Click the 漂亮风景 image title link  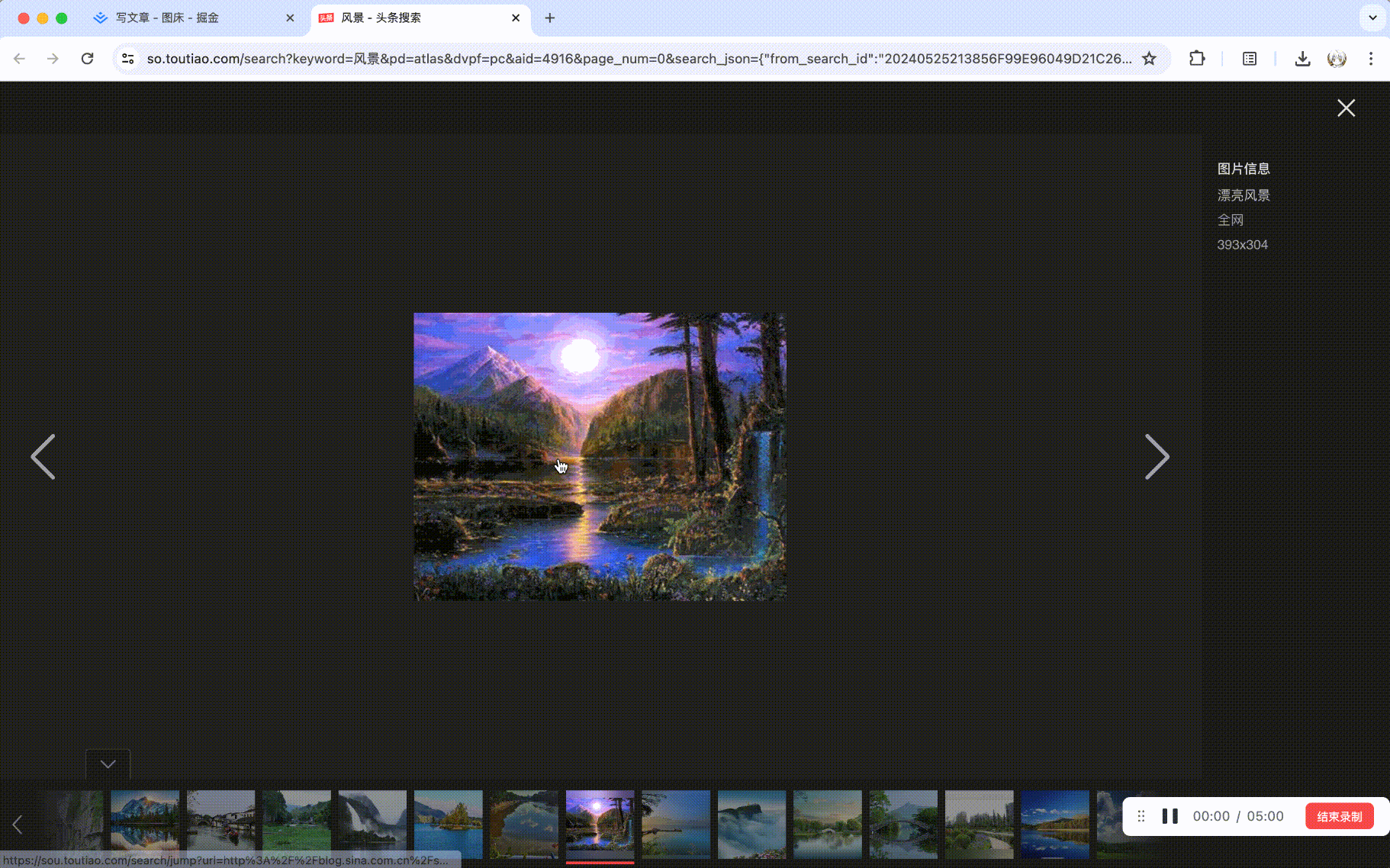click(1244, 195)
